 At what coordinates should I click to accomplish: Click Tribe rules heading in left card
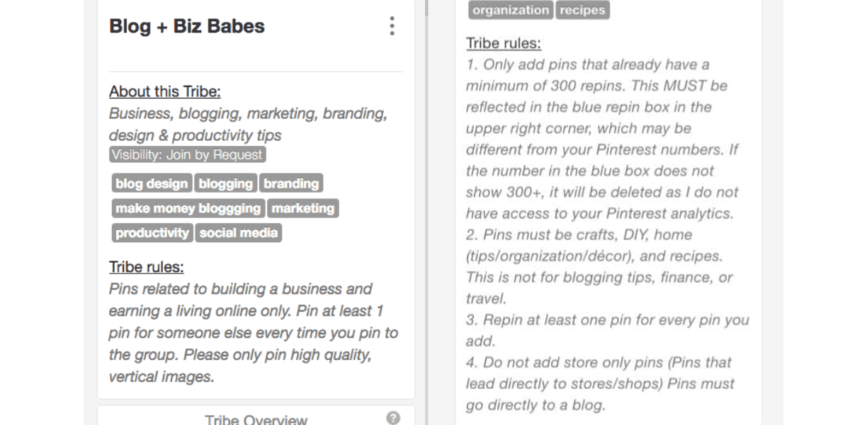(x=146, y=267)
